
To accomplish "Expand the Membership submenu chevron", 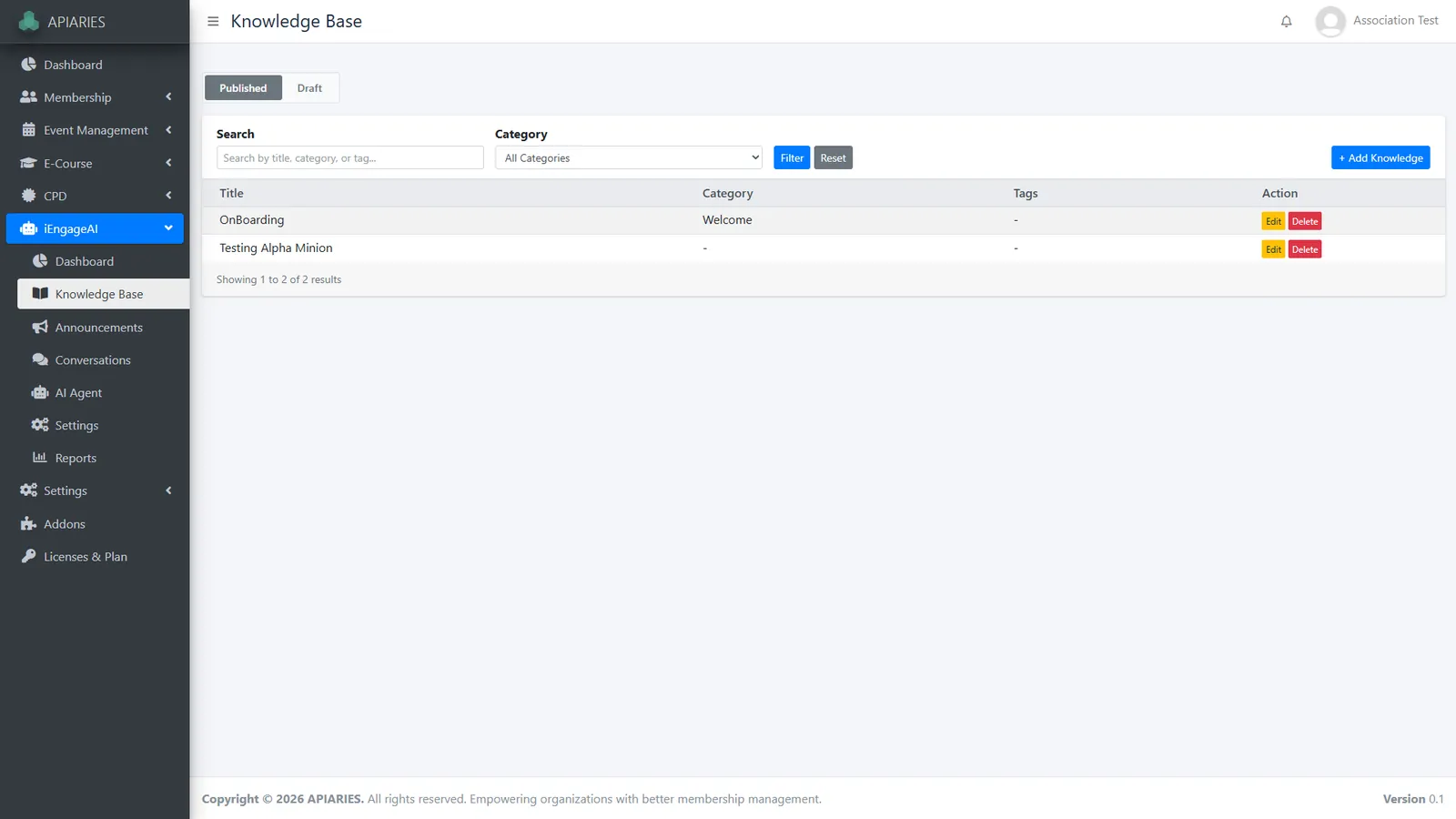I will coord(168,96).
